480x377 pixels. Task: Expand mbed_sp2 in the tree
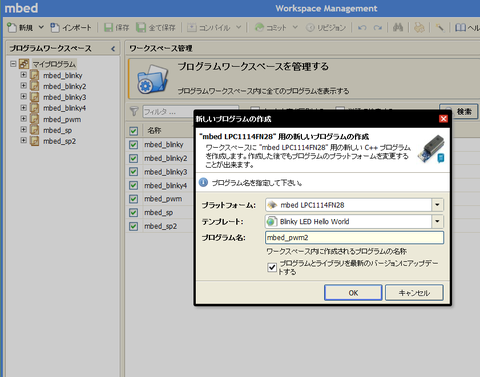pos(23,140)
